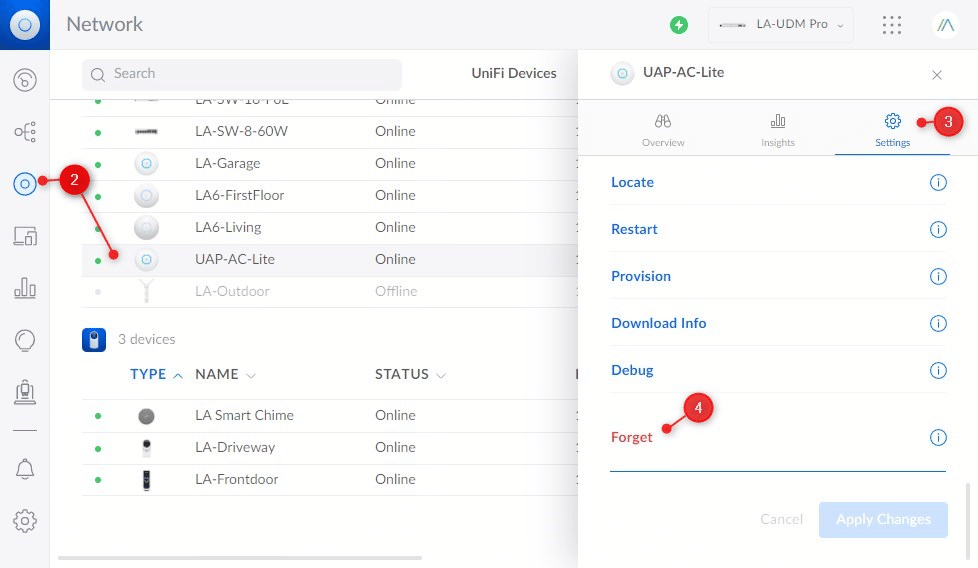Select the LA-Driveway name
This screenshot has width=978, height=568.
tap(235, 448)
